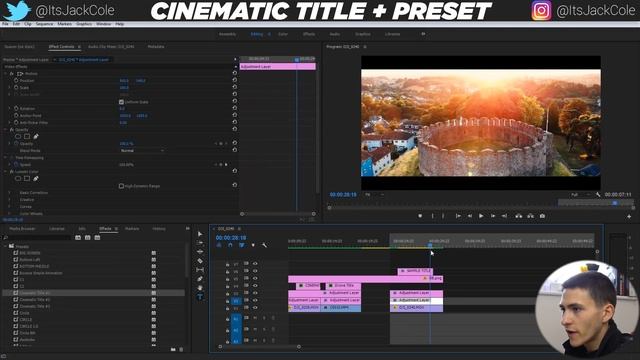Click Add Marker in Program monitor
The width and height of the screenshot is (640, 360).
(x=420, y=216)
